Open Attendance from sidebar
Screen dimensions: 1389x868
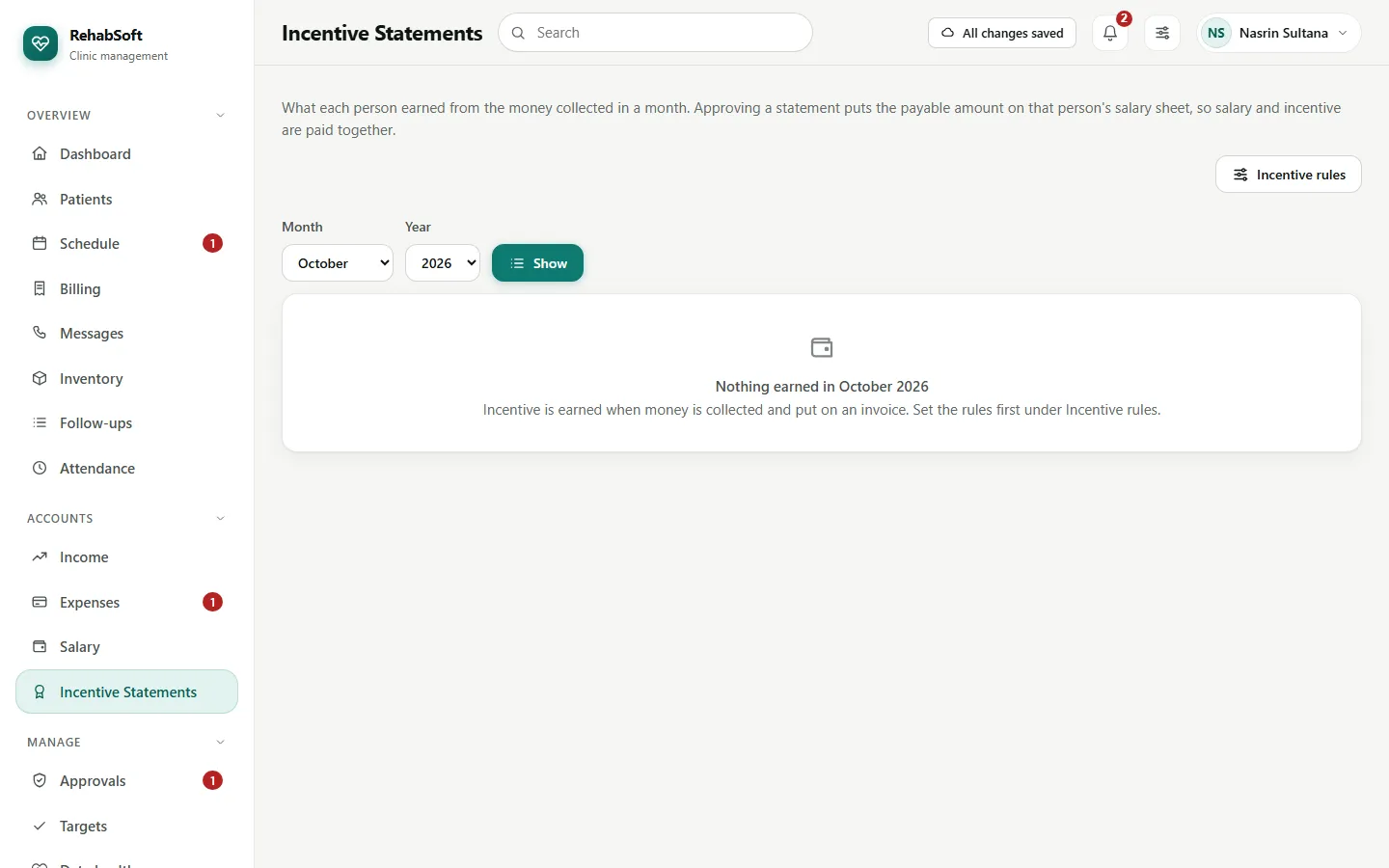[126, 468]
